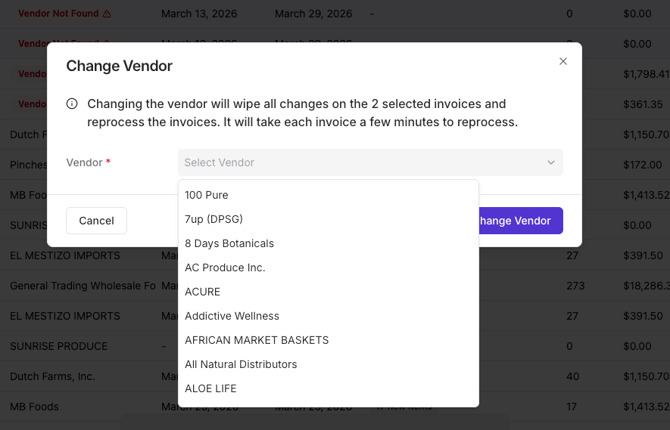
Task: Choose 100 Pure from the vendor list
Action: tap(207, 195)
